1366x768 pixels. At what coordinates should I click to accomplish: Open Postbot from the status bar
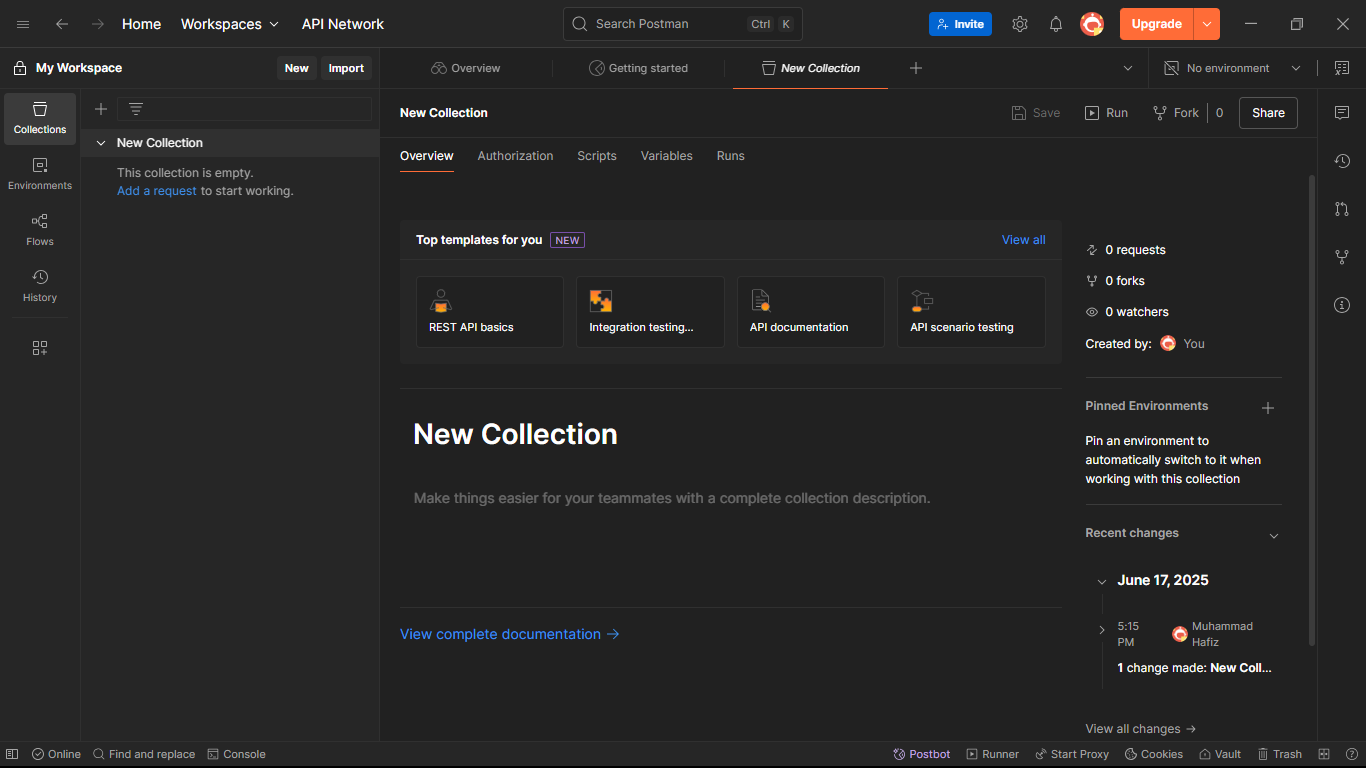(x=922, y=754)
